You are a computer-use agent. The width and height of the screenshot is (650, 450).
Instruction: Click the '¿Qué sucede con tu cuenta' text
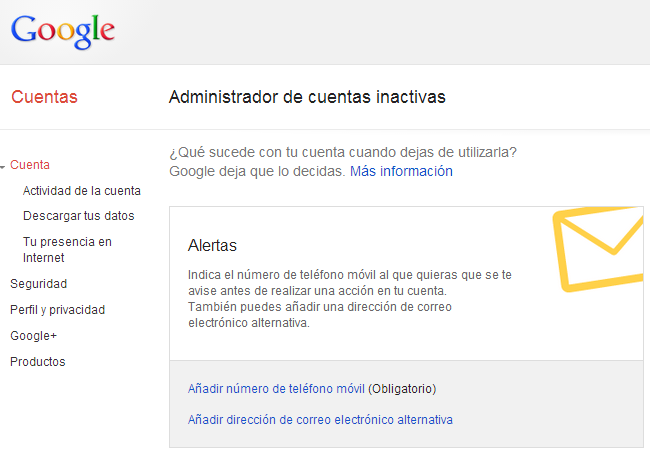point(343,152)
